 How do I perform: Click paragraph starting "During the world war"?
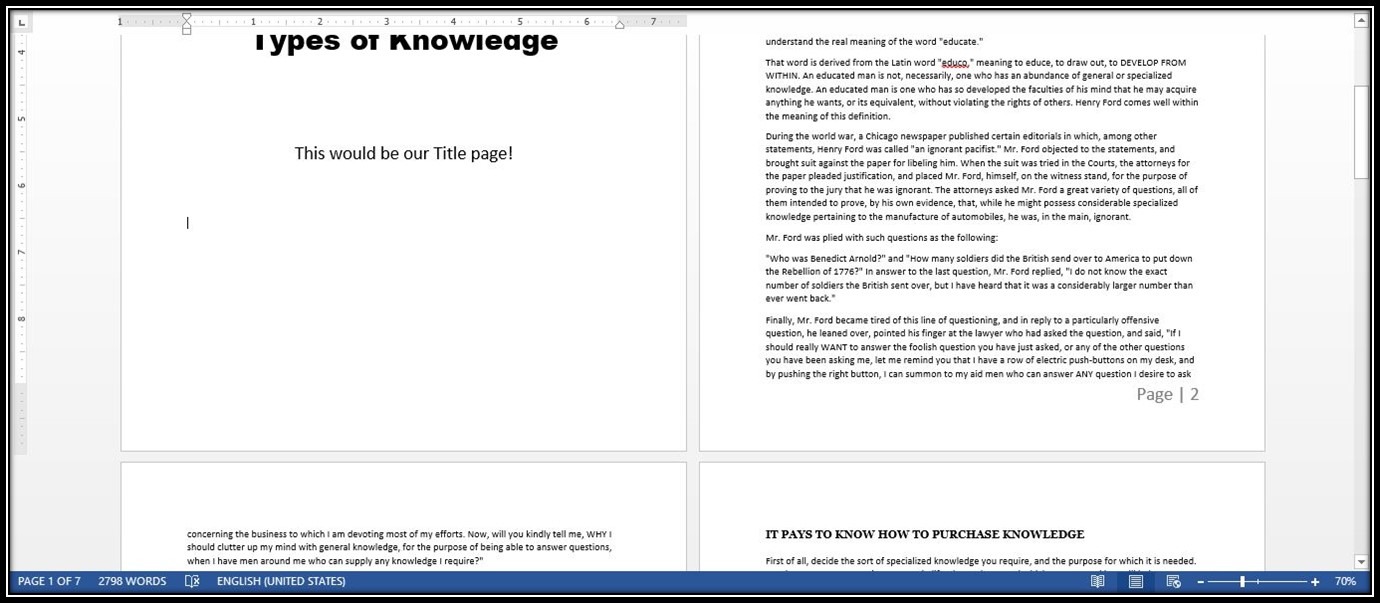[982, 176]
